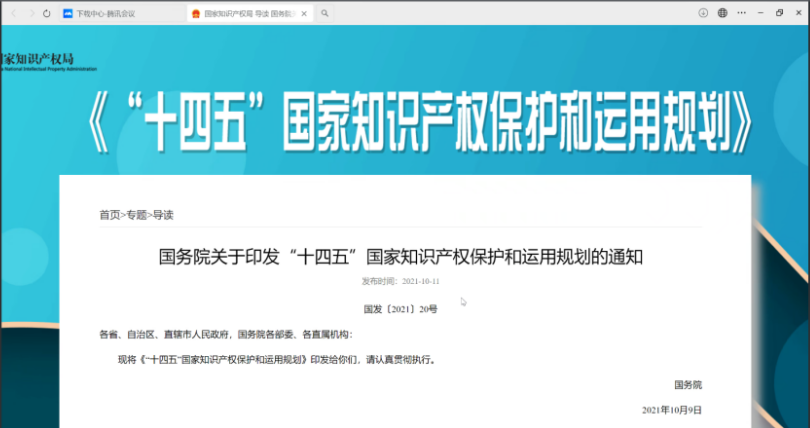Click the browser back arrow
Screen dimensions: 810x428
tap(12, 13)
